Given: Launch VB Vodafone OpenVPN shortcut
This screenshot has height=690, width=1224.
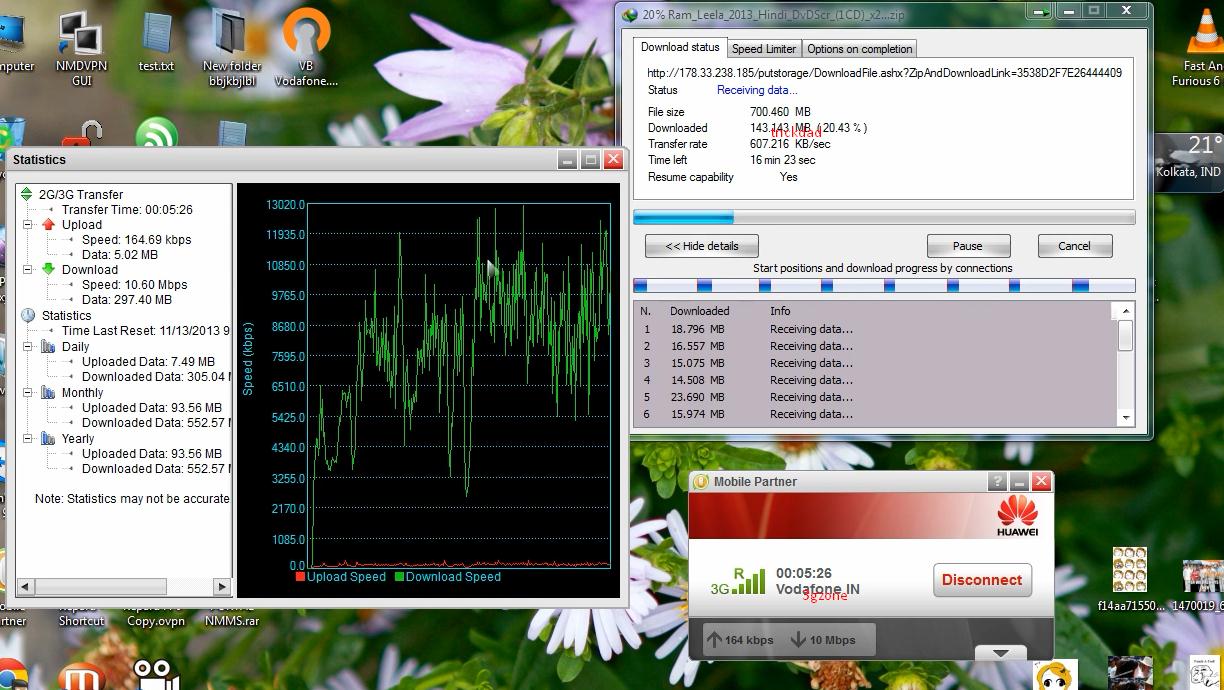Looking at the screenshot, I should tap(306, 48).
